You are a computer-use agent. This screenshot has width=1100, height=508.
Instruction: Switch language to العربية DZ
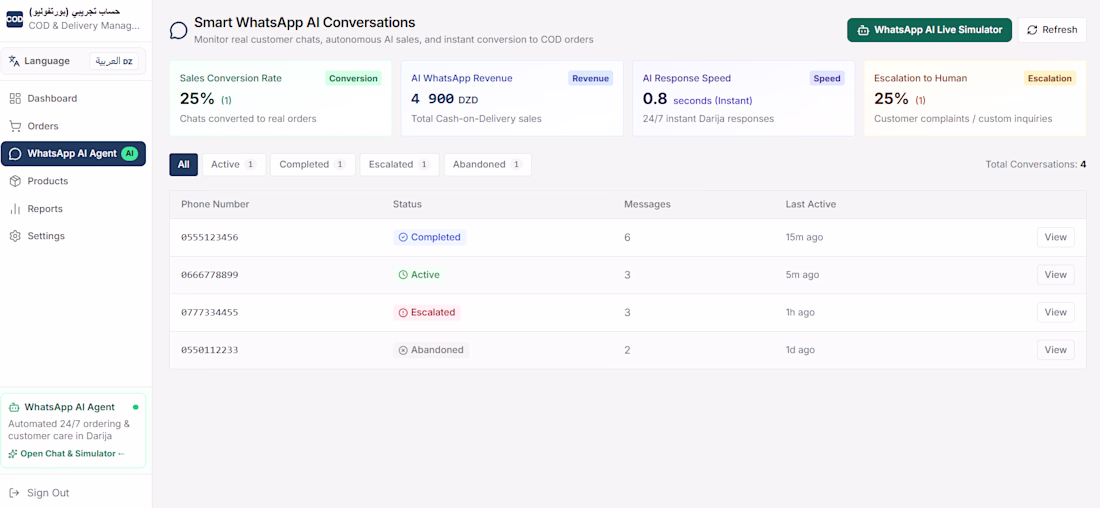pyautogui.click(x=114, y=61)
